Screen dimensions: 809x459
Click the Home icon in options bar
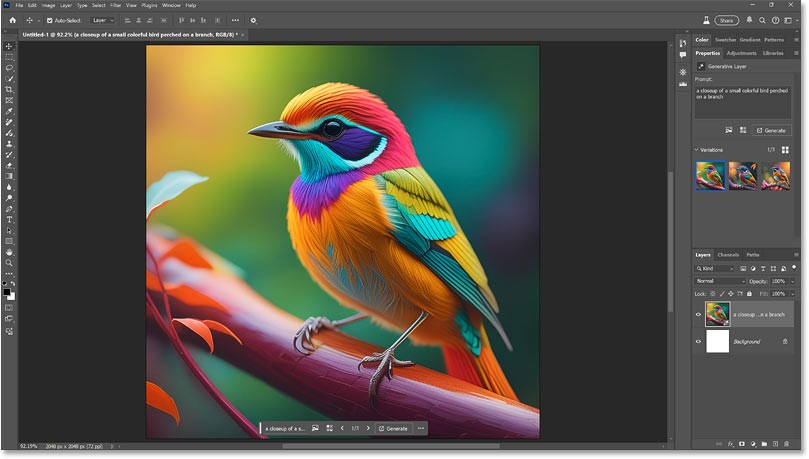(10, 20)
